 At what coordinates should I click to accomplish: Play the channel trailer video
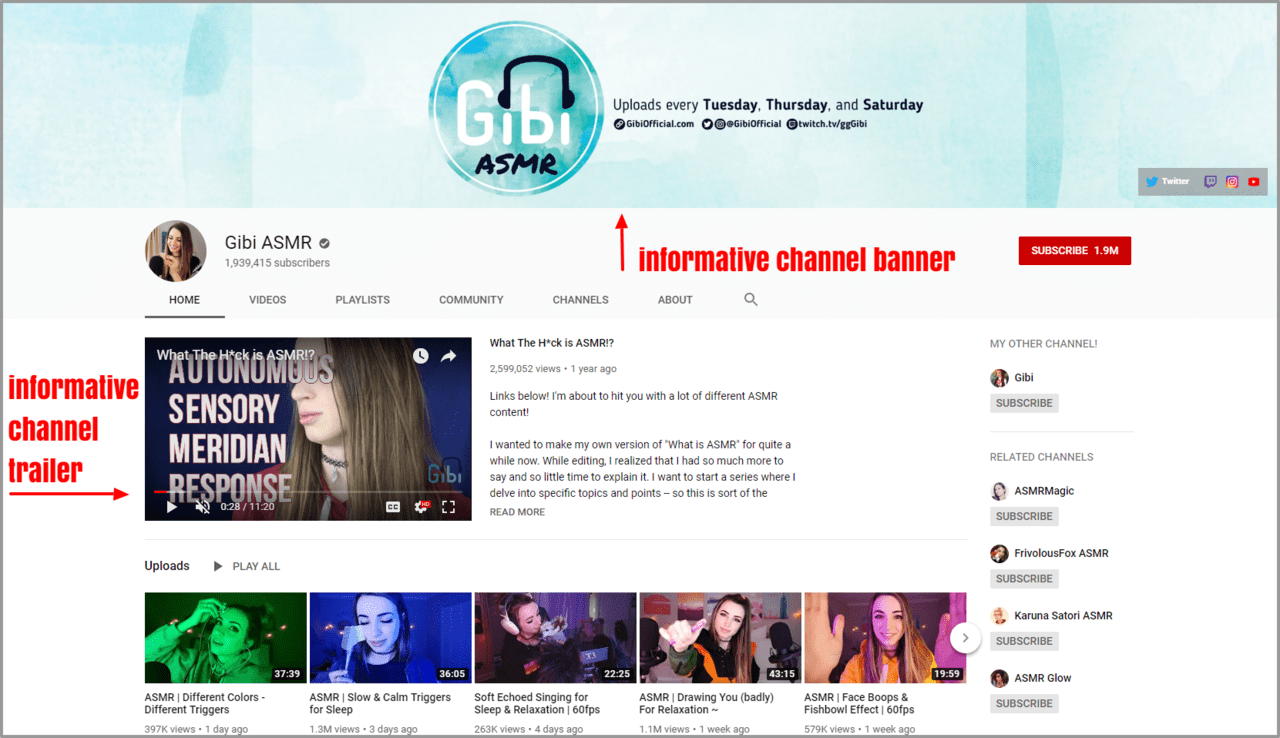[x=172, y=507]
